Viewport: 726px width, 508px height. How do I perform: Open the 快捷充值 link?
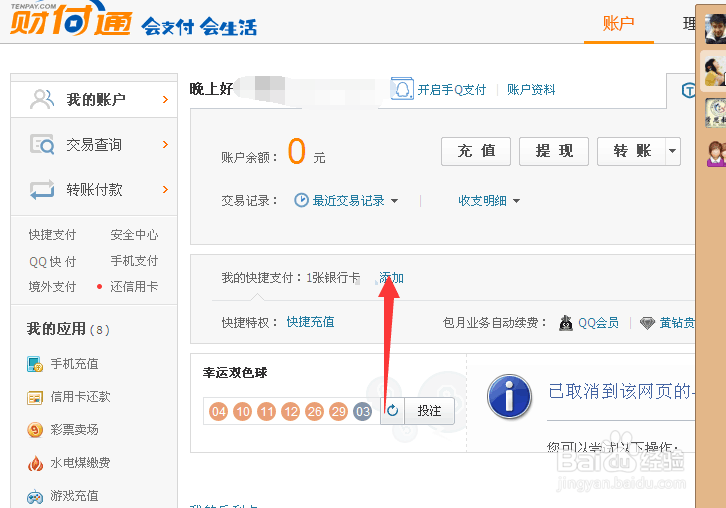(x=310, y=322)
